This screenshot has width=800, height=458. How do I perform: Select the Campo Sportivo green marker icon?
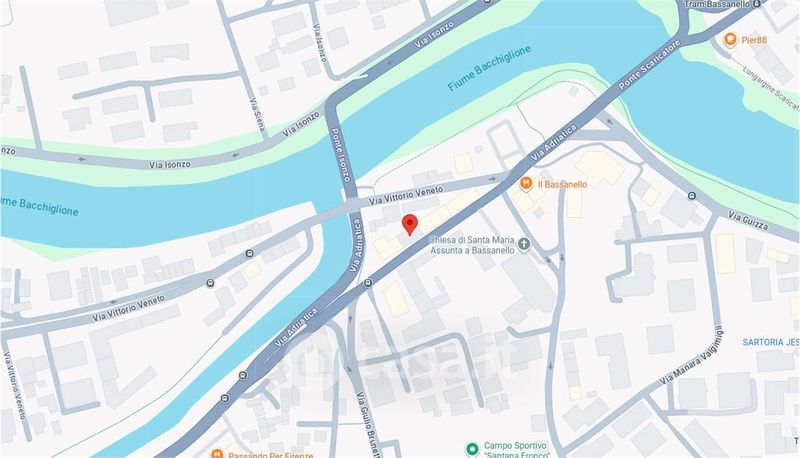pos(472,449)
